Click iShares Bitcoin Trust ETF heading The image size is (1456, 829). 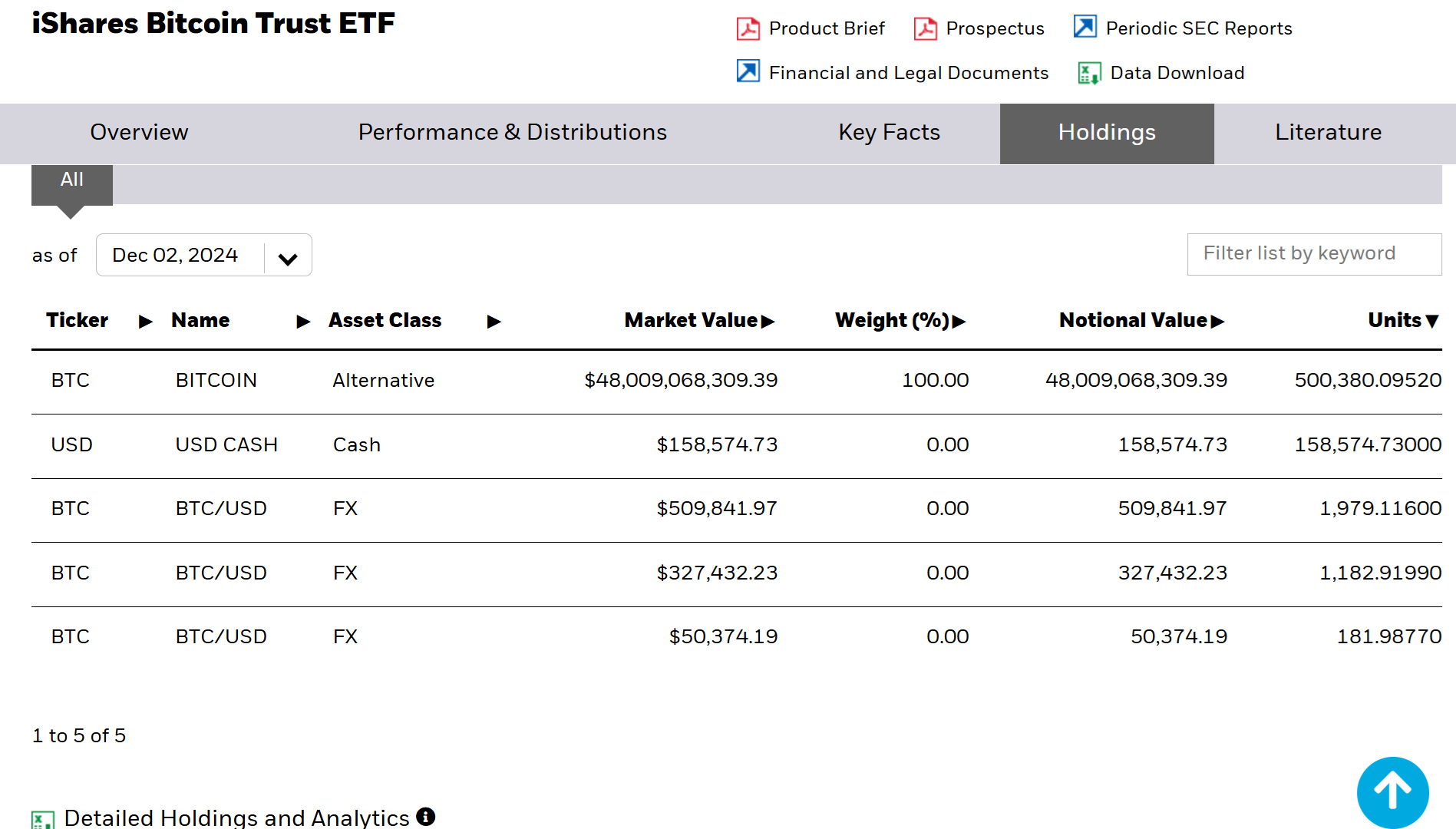point(213,23)
